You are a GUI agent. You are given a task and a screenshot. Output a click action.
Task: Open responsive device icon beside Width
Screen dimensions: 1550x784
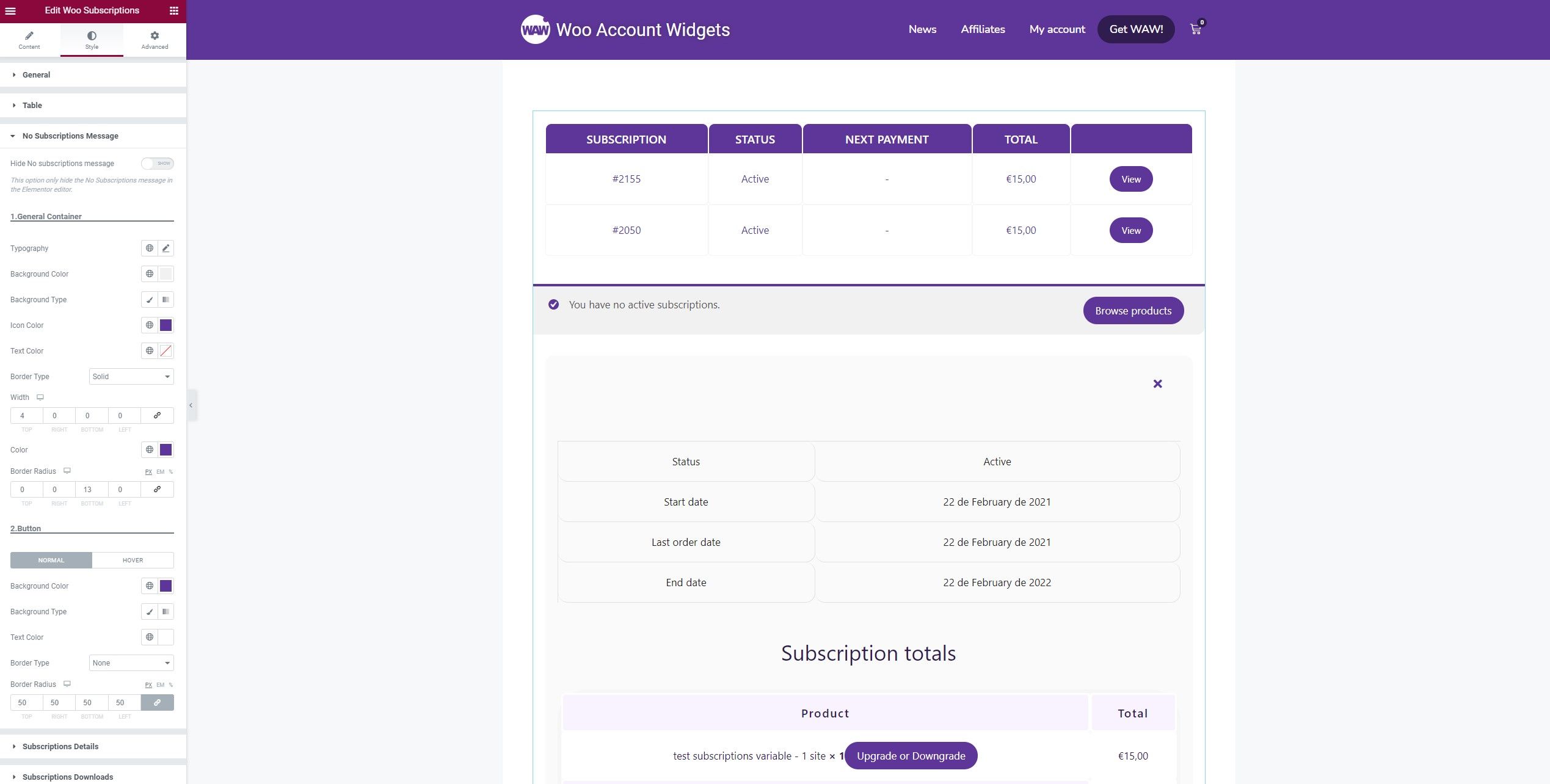pos(40,397)
